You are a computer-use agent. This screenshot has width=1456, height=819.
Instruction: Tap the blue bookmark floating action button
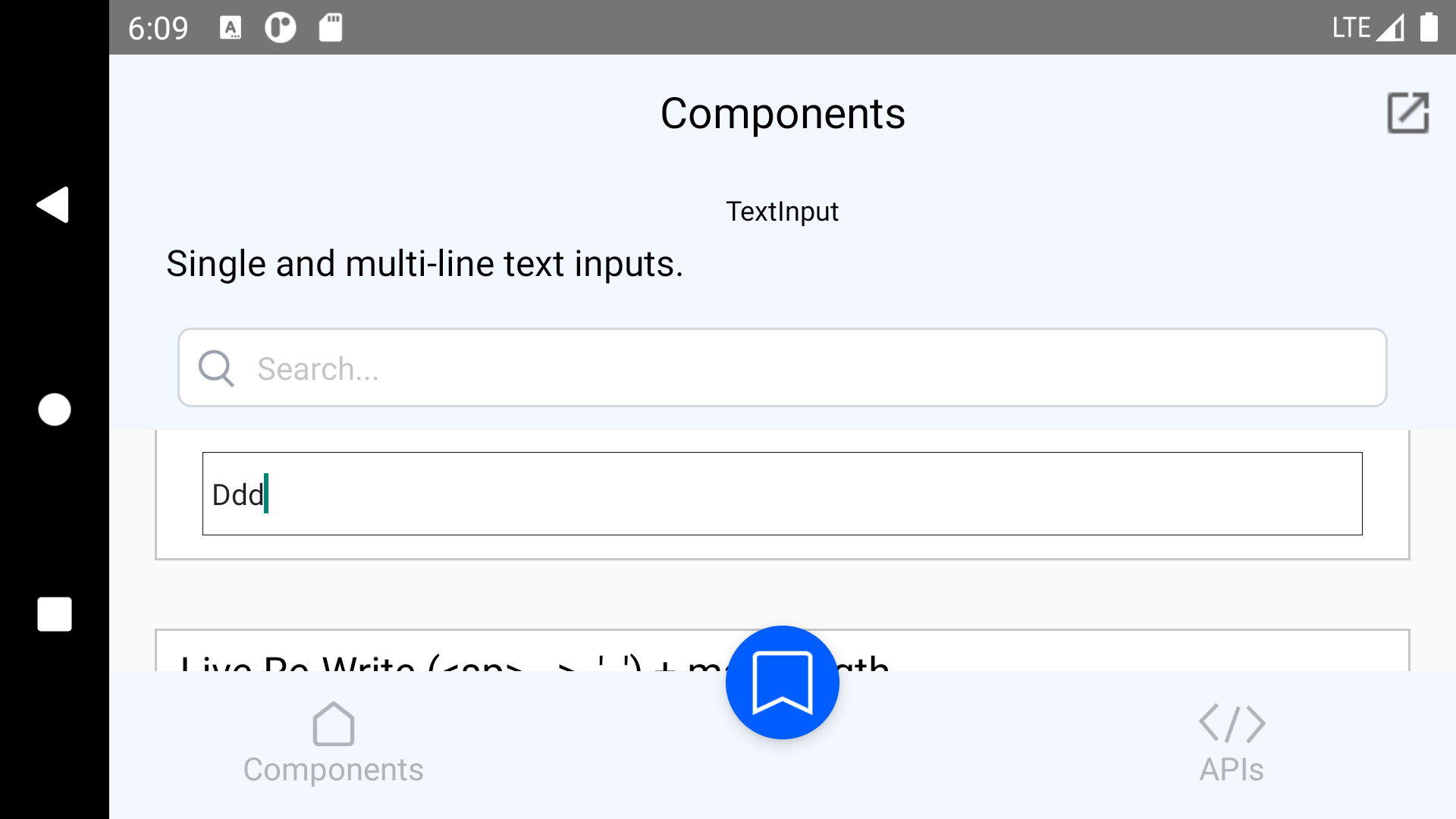coord(782,682)
